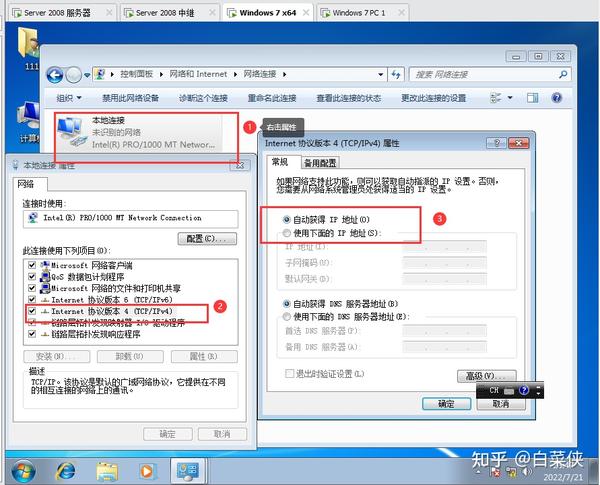The height and width of the screenshot is (485, 600).
Task: Click 重命名此连接 in the toolbar
Action: tap(272, 98)
